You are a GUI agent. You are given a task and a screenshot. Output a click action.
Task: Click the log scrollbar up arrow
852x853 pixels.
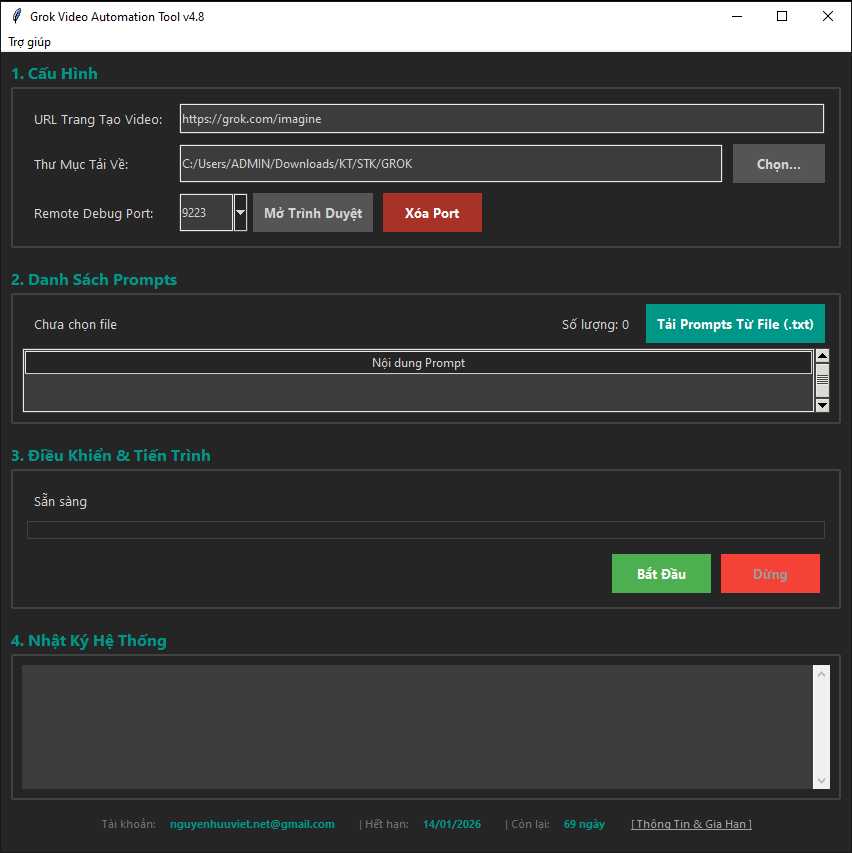822,674
